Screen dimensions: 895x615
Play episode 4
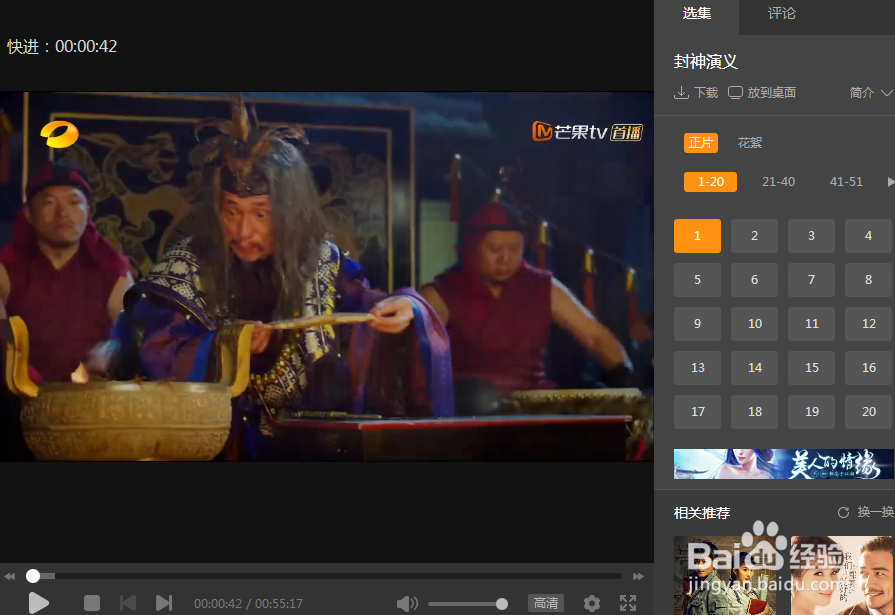[868, 236]
